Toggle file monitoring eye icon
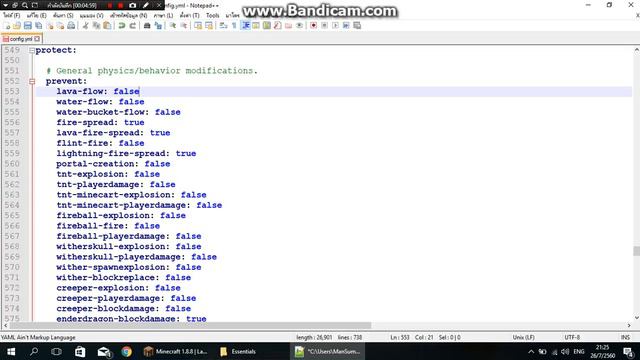 click(x=299, y=26)
